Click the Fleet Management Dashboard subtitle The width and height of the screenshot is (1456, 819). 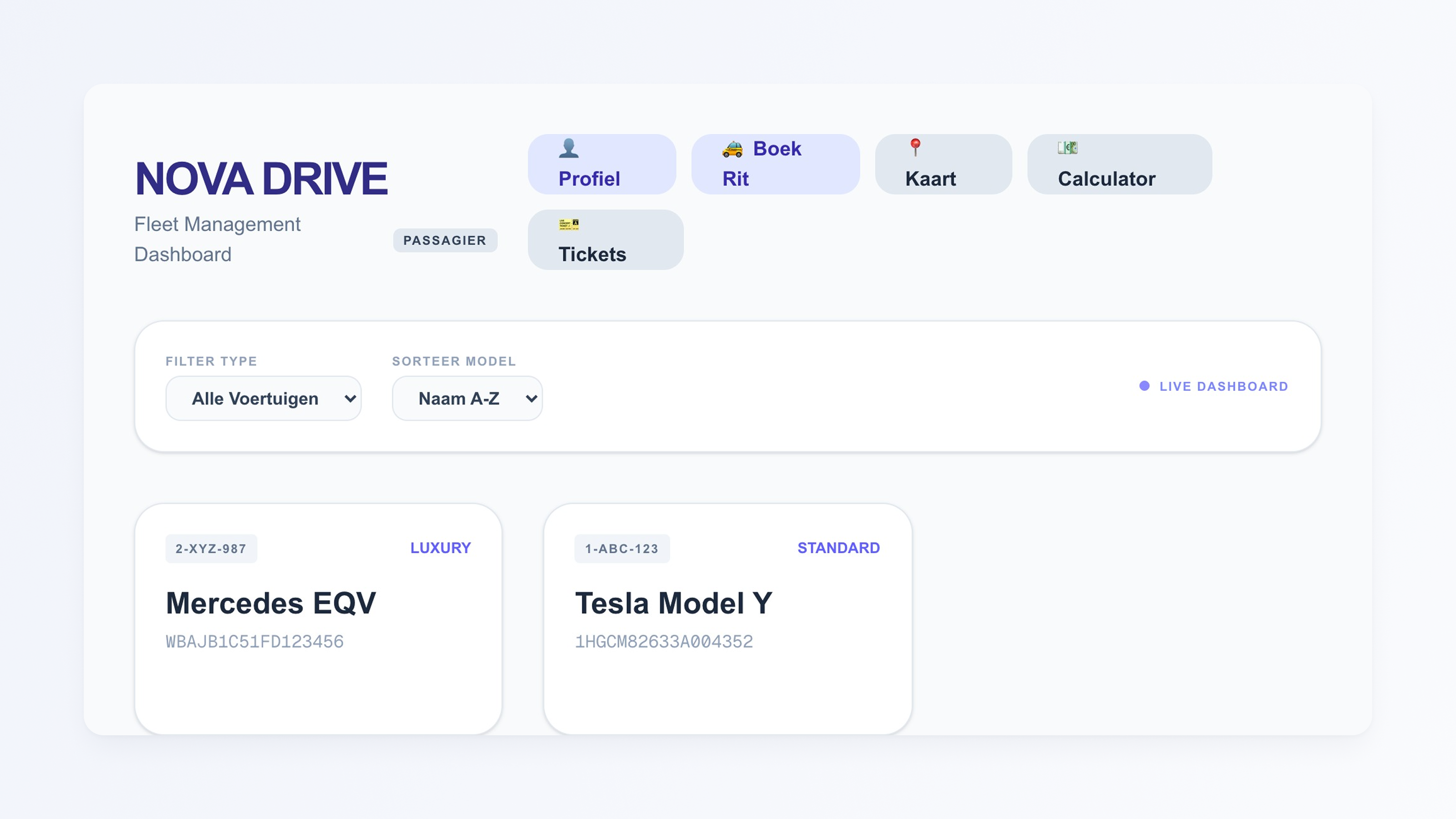[x=217, y=239]
